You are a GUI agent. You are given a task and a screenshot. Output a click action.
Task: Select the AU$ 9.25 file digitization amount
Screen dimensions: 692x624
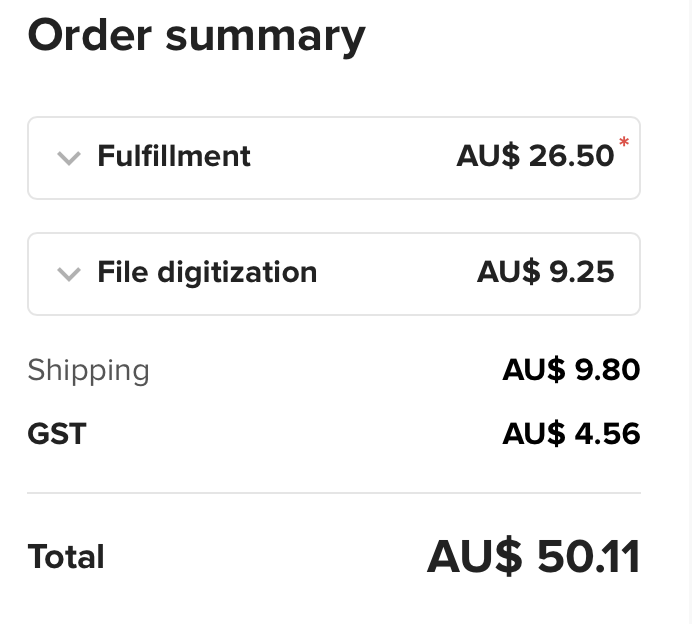click(x=546, y=272)
